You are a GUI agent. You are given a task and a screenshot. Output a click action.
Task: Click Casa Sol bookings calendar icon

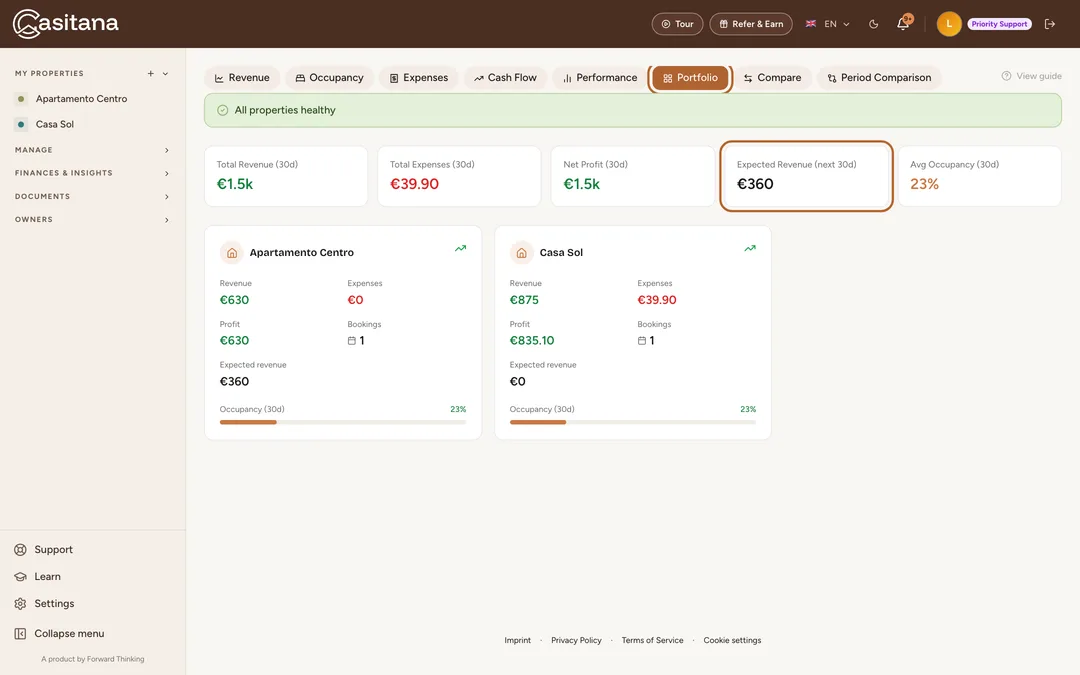pos(641,341)
